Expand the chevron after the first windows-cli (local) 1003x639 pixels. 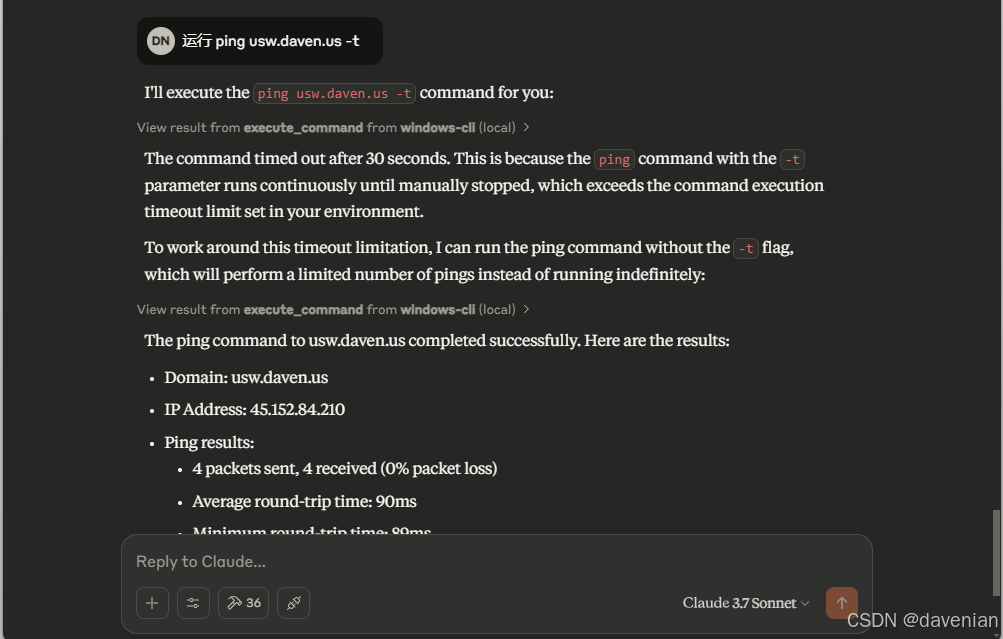tap(526, 127)
